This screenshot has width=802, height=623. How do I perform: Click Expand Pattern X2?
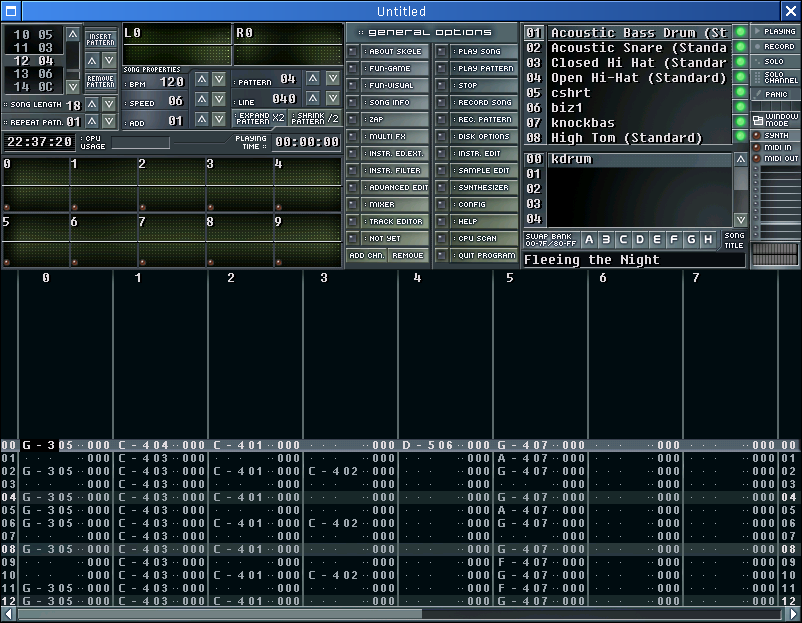[260, 118]
